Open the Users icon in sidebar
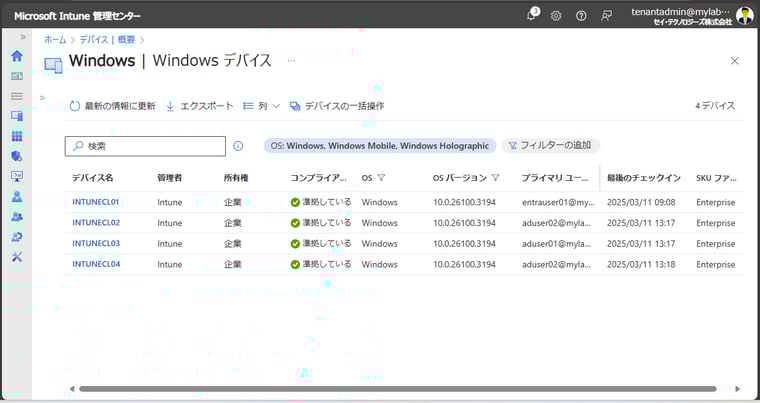This screenshot has width=760, height=403. pos(17,196)
